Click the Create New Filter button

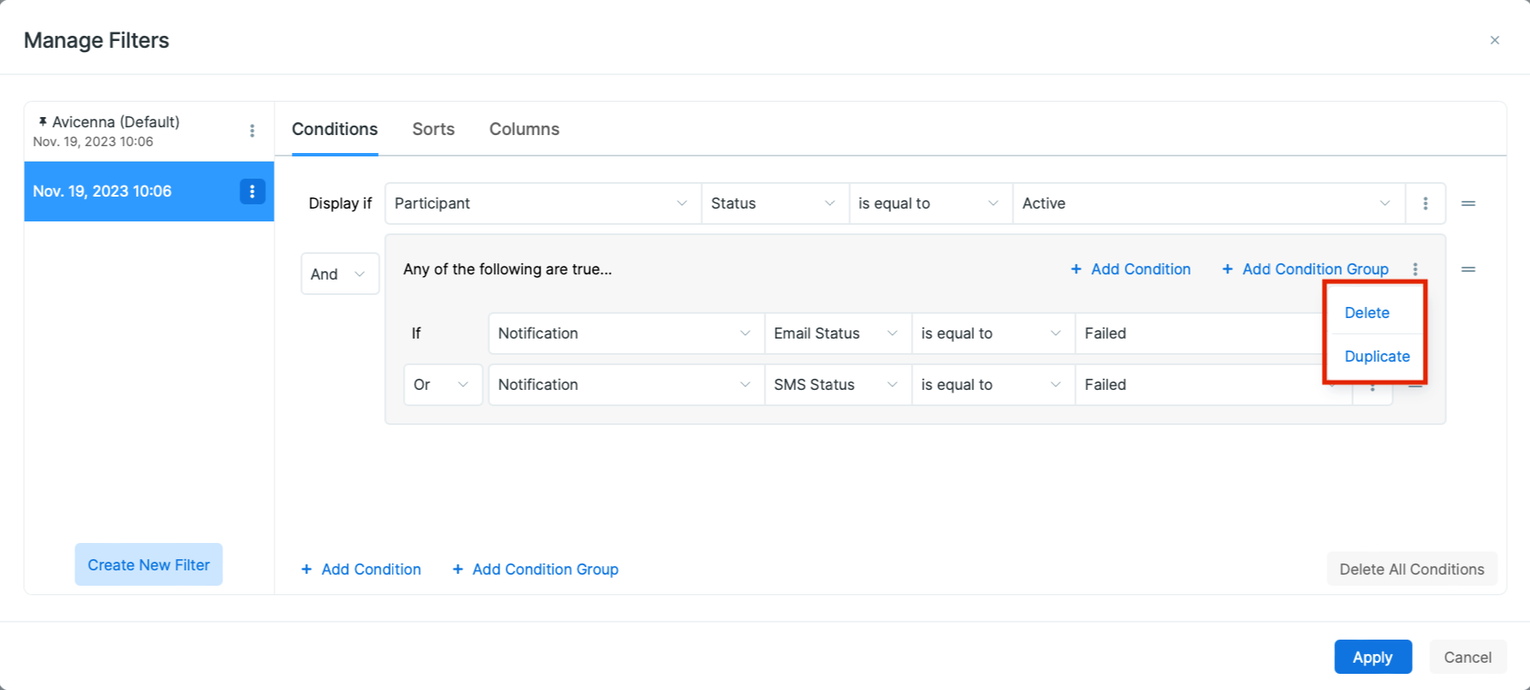click(148, 564)
